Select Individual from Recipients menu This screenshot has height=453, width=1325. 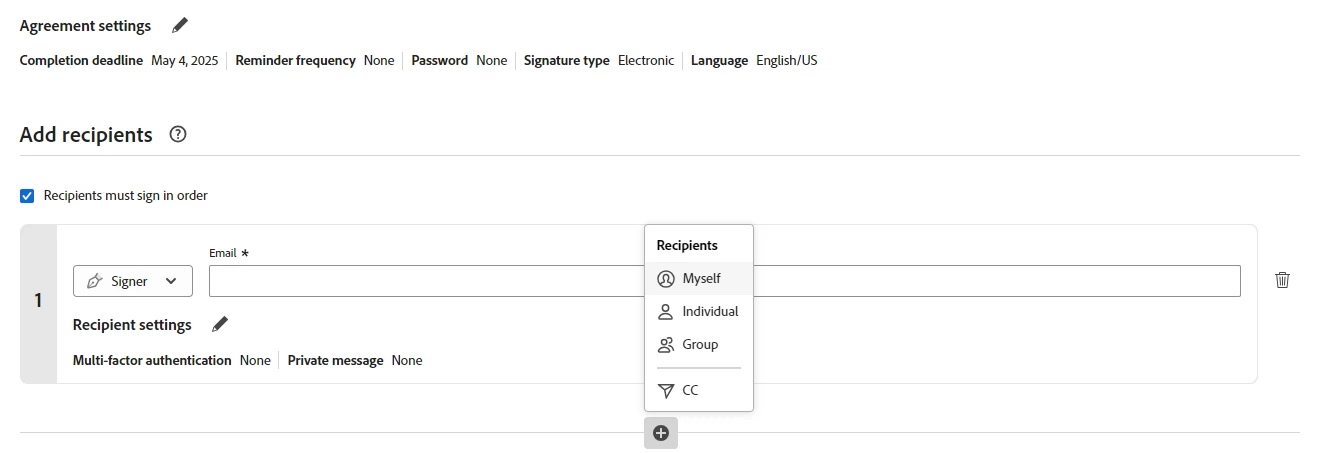coord(710,312)
